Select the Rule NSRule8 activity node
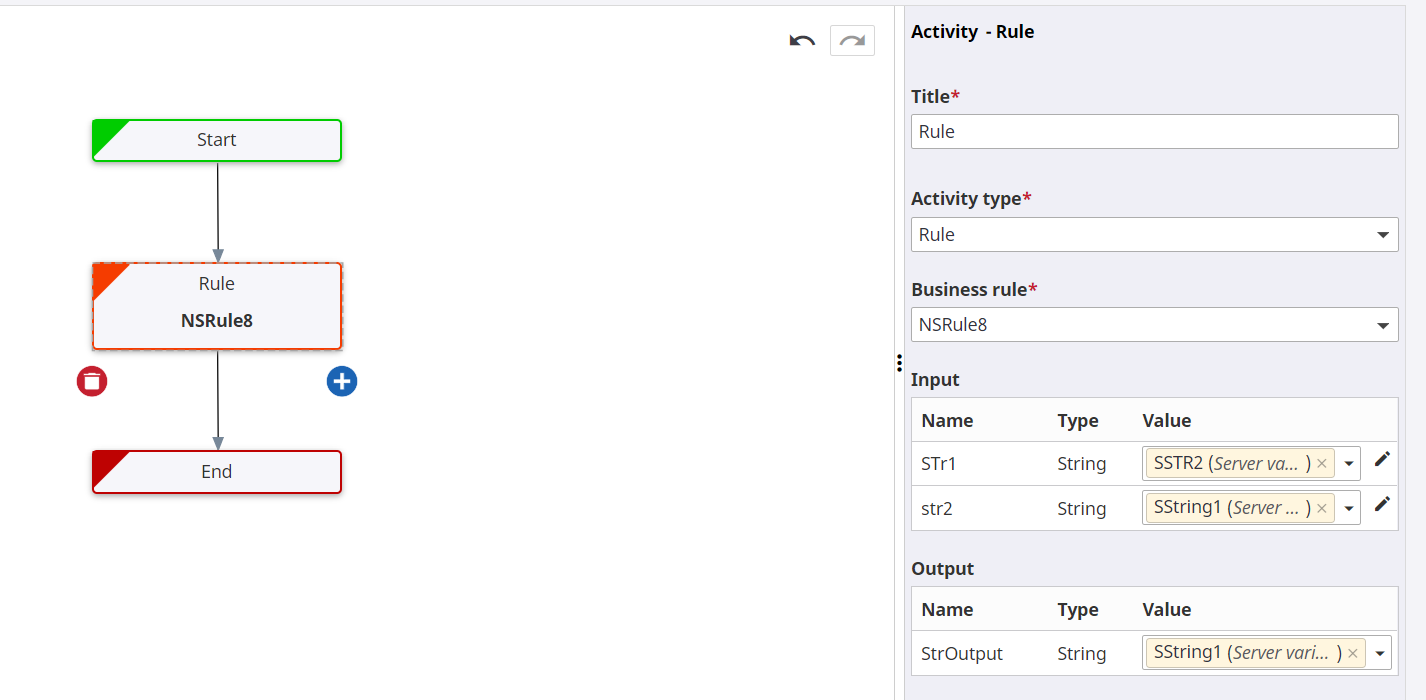Viewport: 1426px width, 700px height. click(216, 305)
